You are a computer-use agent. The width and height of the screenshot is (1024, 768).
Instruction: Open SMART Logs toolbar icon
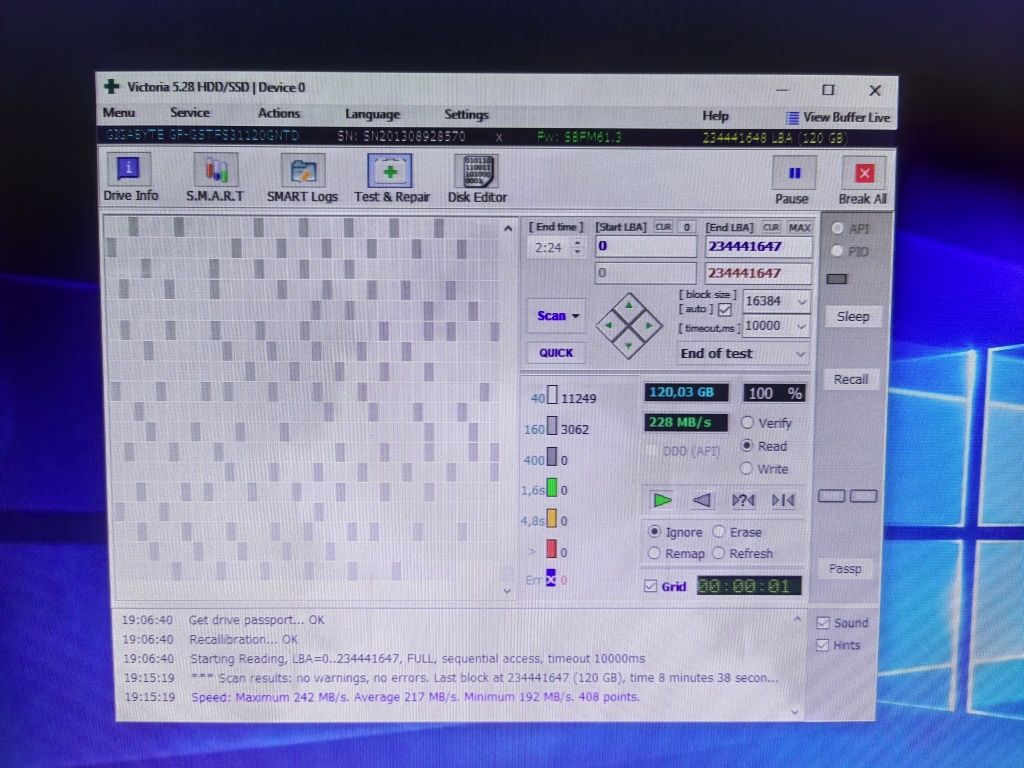(x=302, y=171)
